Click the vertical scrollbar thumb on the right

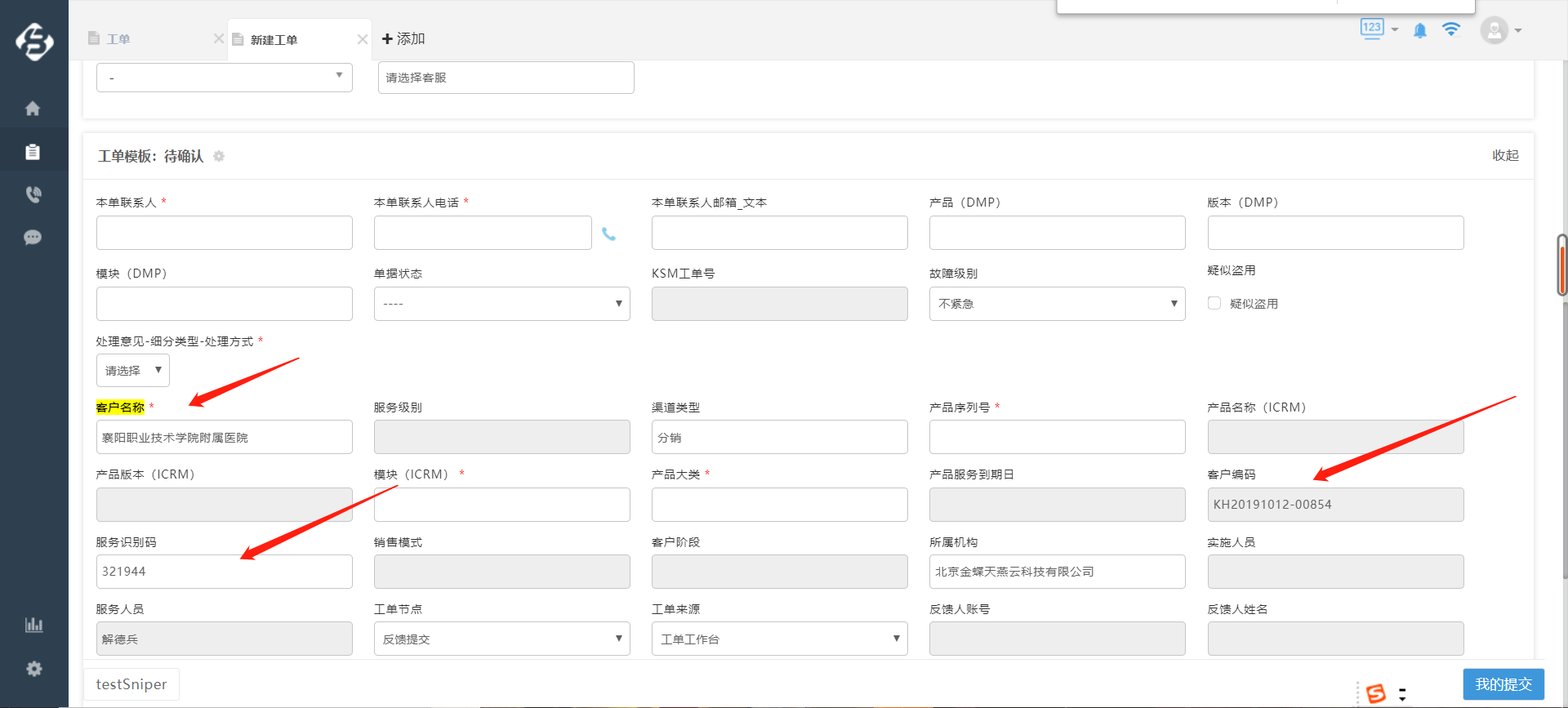tap(1561, 265)
